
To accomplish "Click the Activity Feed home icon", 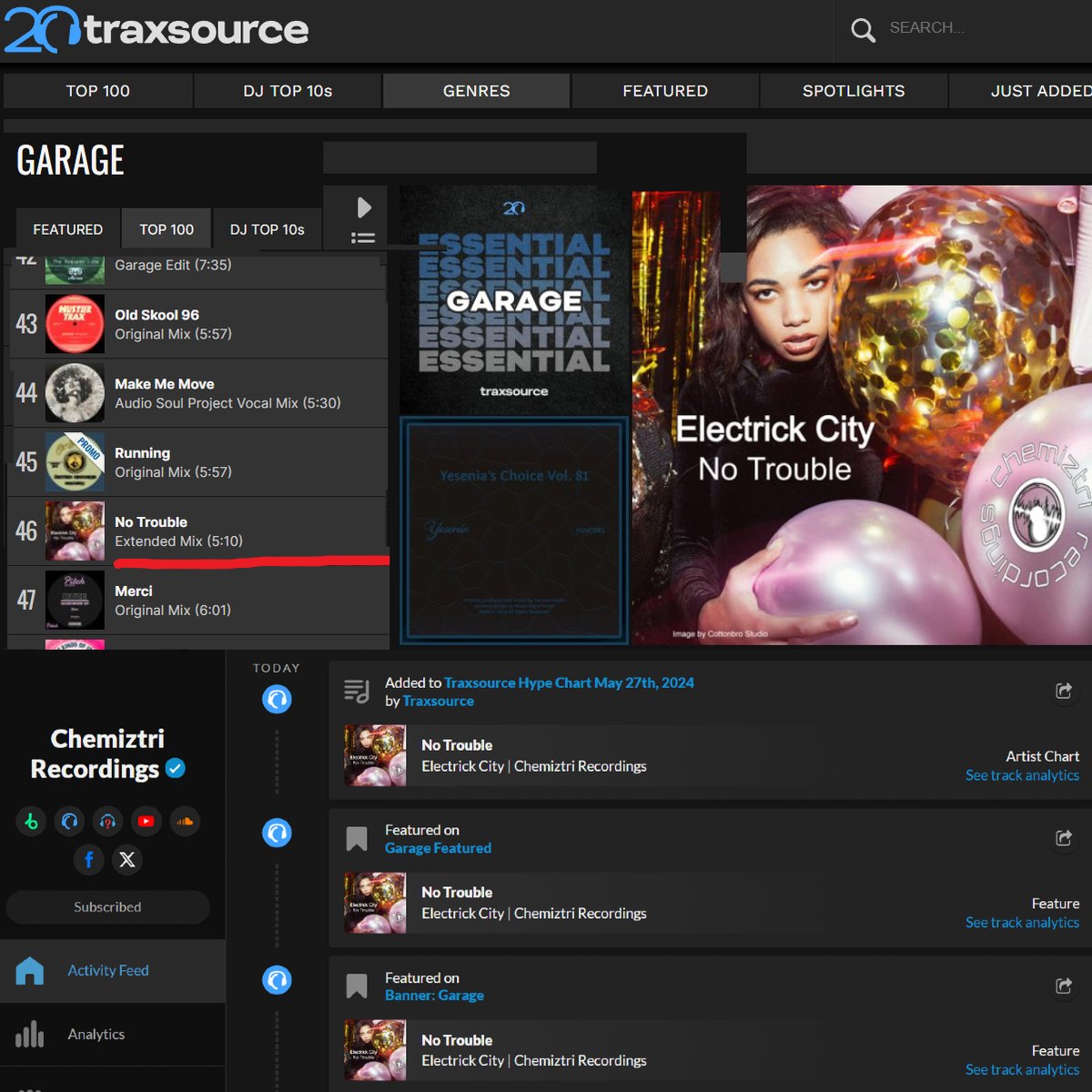I will pyautogui.click(x=30, y=971).
